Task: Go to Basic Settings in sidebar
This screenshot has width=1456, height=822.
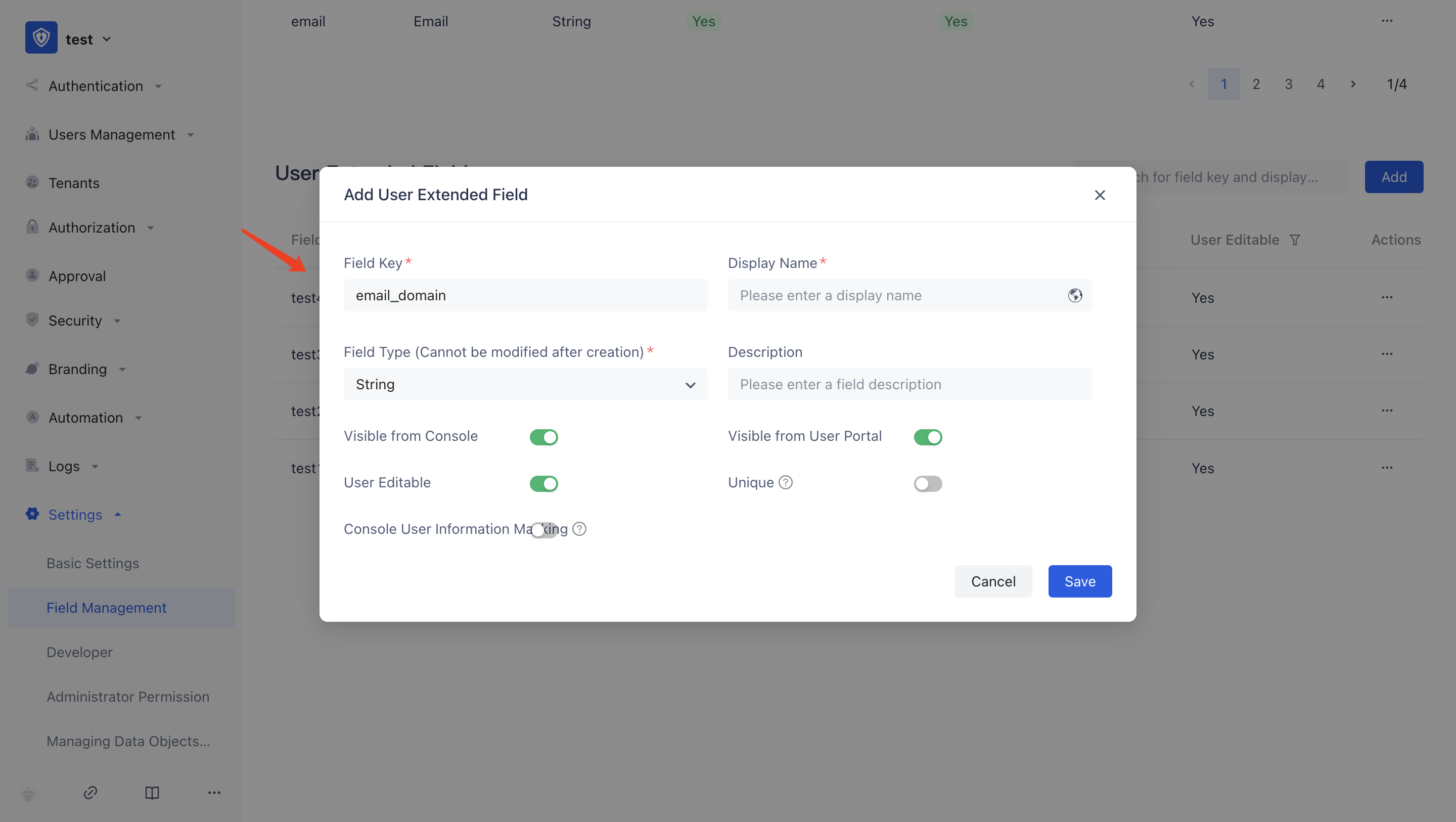Action: click(x=93, y=563)
